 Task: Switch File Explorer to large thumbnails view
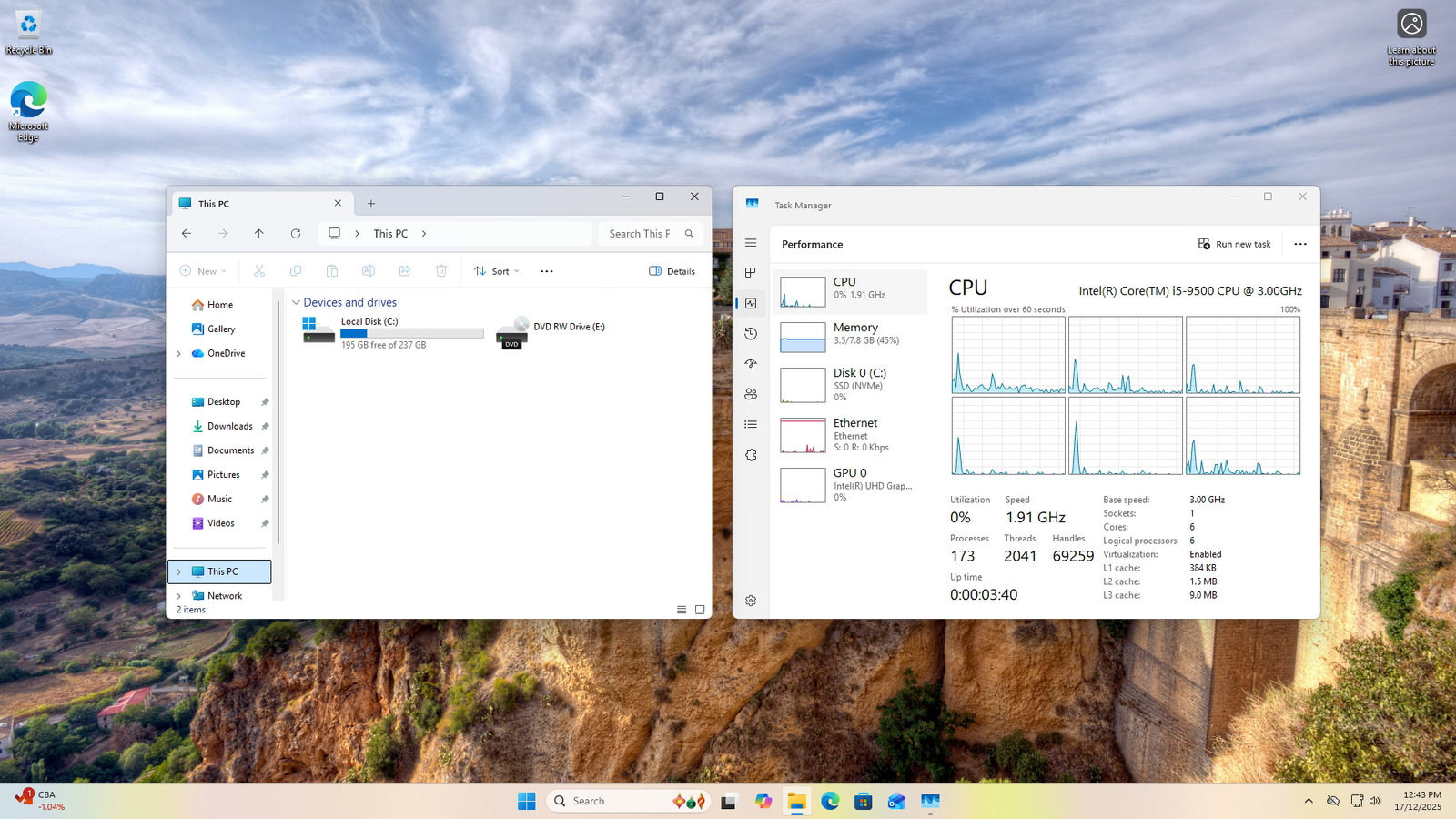click(700, 610)
